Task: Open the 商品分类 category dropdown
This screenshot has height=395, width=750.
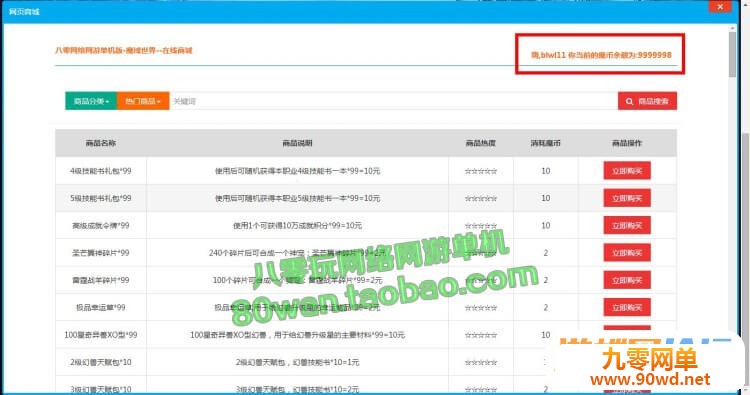Action: [x=91, y=101]
